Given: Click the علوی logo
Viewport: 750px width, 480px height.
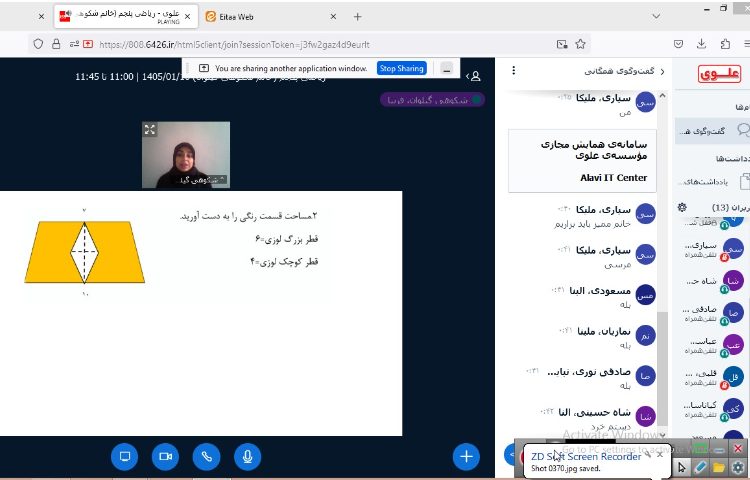Looking at the screenshot, I should 719,74.
